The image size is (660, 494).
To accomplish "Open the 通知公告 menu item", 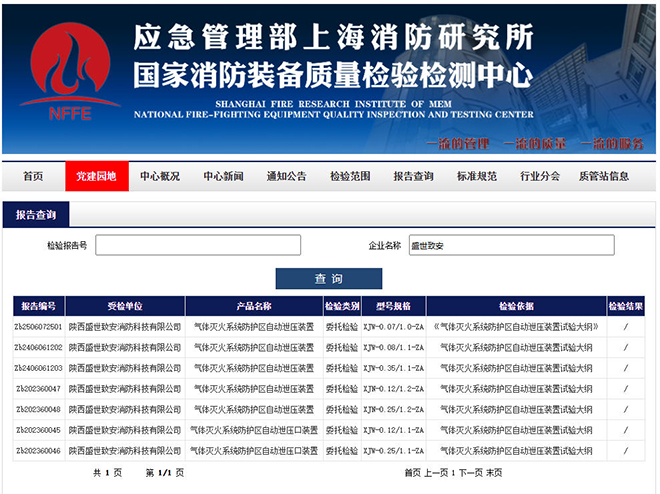I will pyautogui.click(x=286, y=176).
